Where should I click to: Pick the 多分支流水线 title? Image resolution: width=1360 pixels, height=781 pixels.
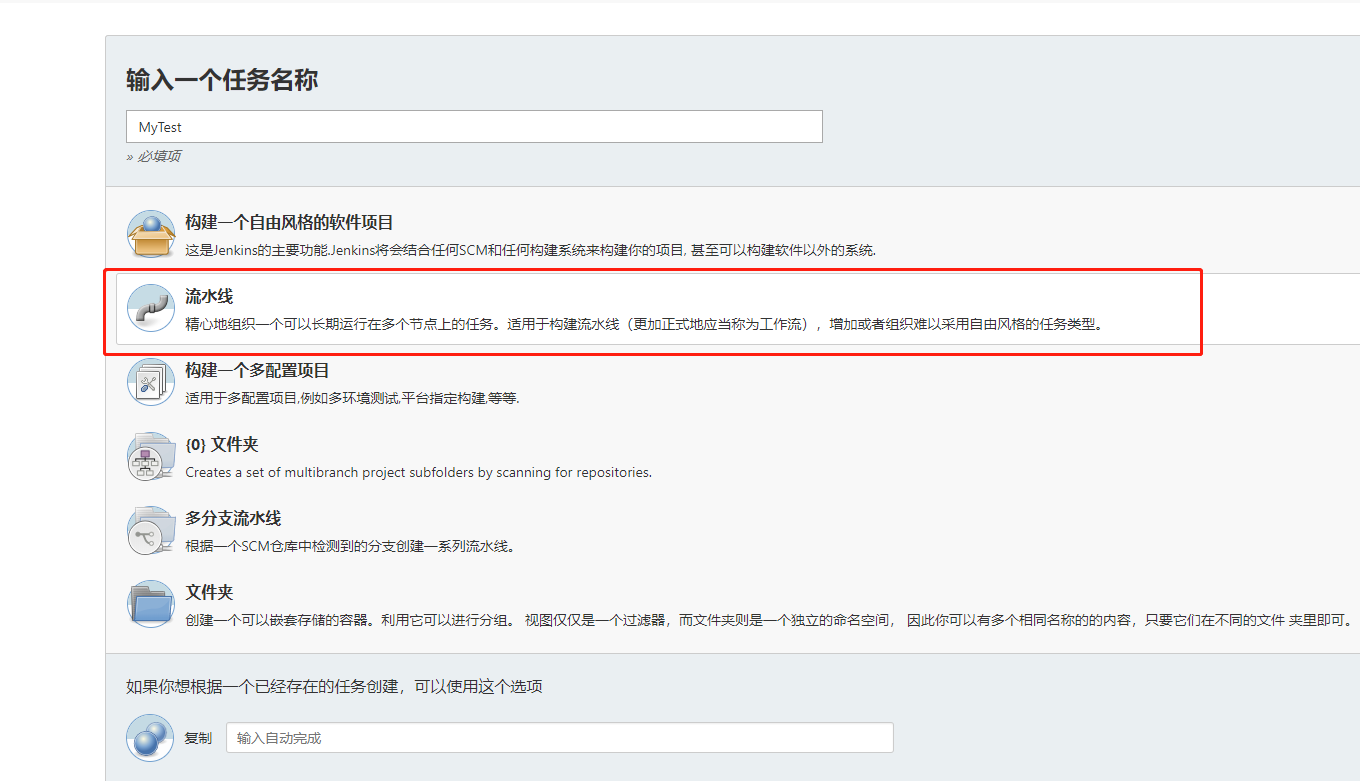point(233,518)
